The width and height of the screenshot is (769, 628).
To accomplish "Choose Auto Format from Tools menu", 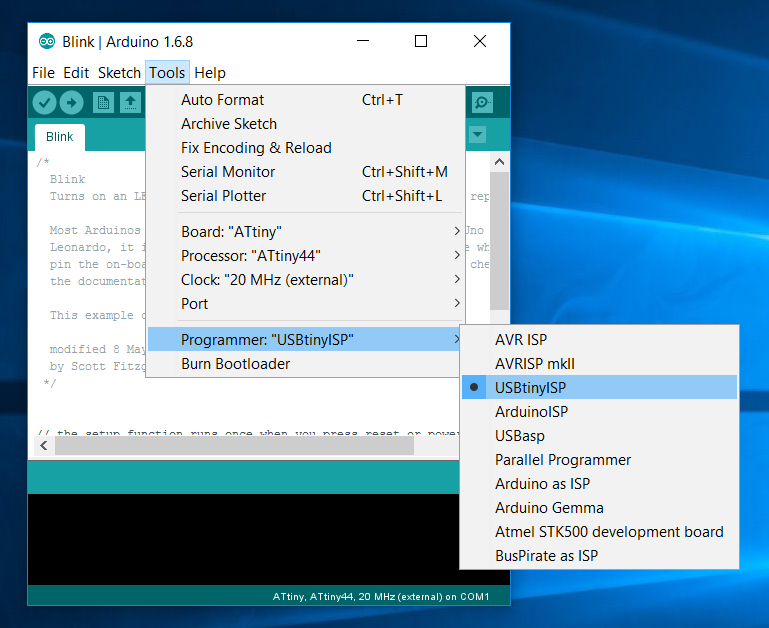I will point(306,100).
